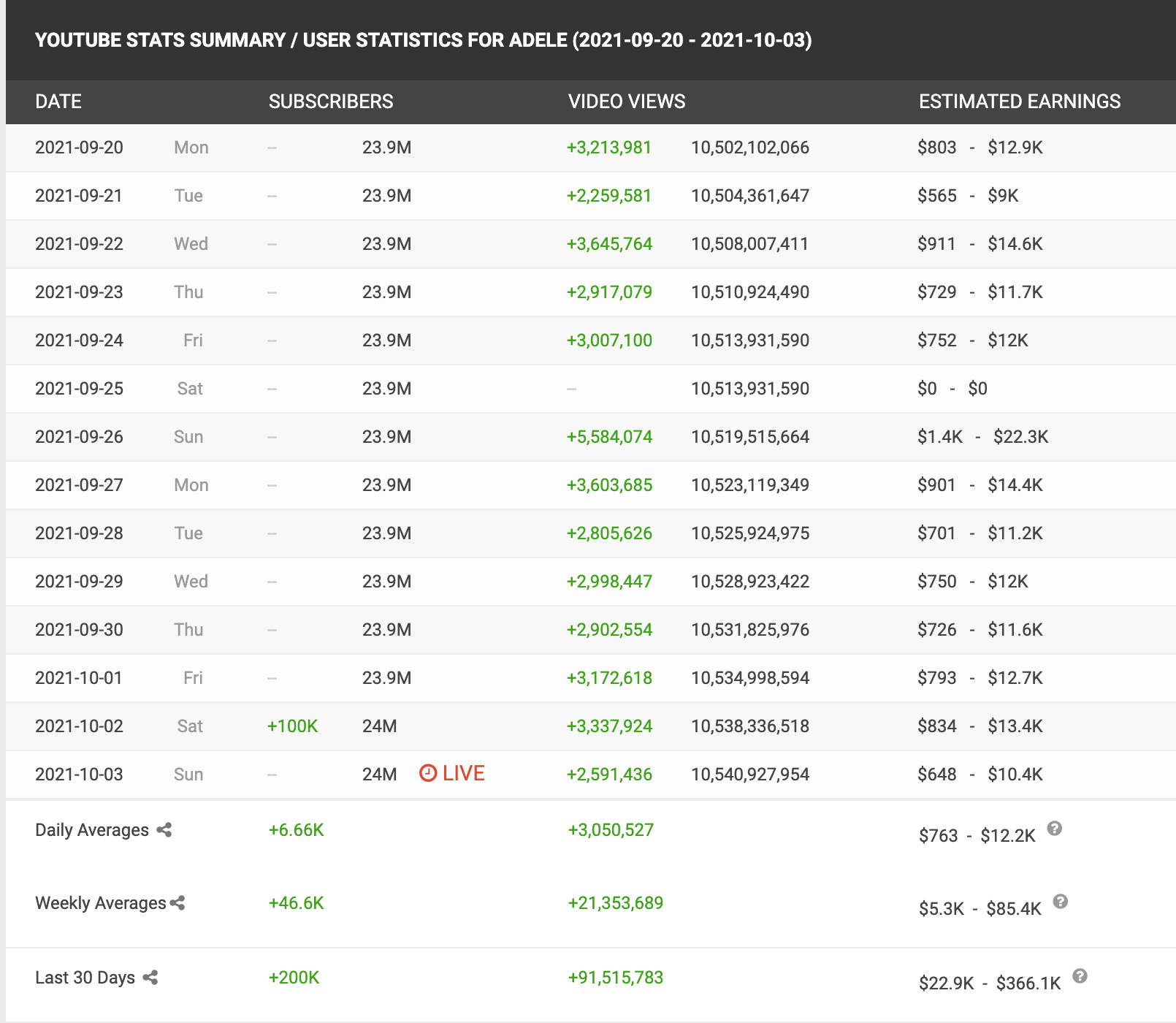The image size is (1176, 1023).
Task: Click views gain +2,902,554
Action: [609, 630]
